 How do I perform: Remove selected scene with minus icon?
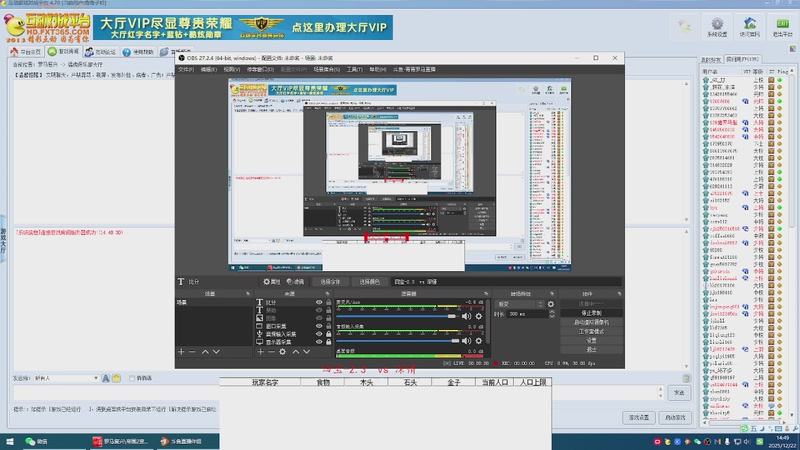(x=192, y=352)
